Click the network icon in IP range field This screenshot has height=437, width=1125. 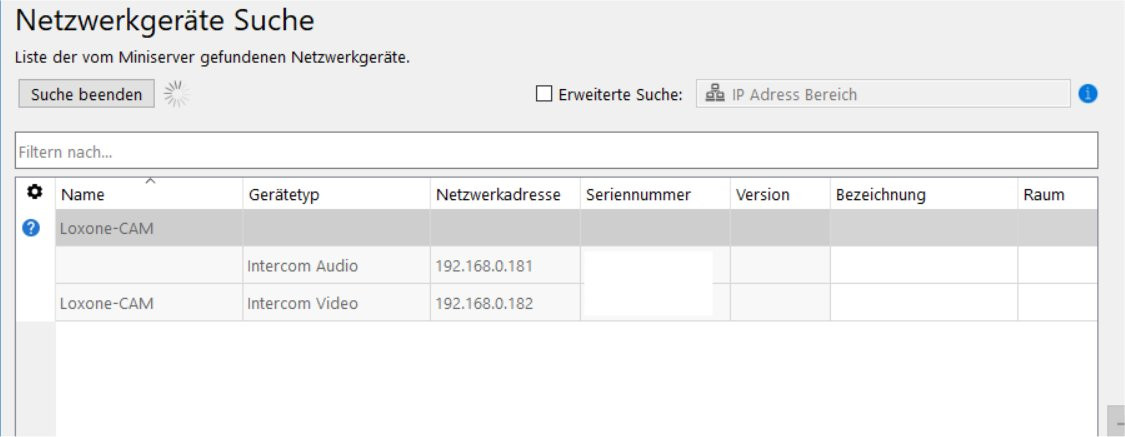715,94
